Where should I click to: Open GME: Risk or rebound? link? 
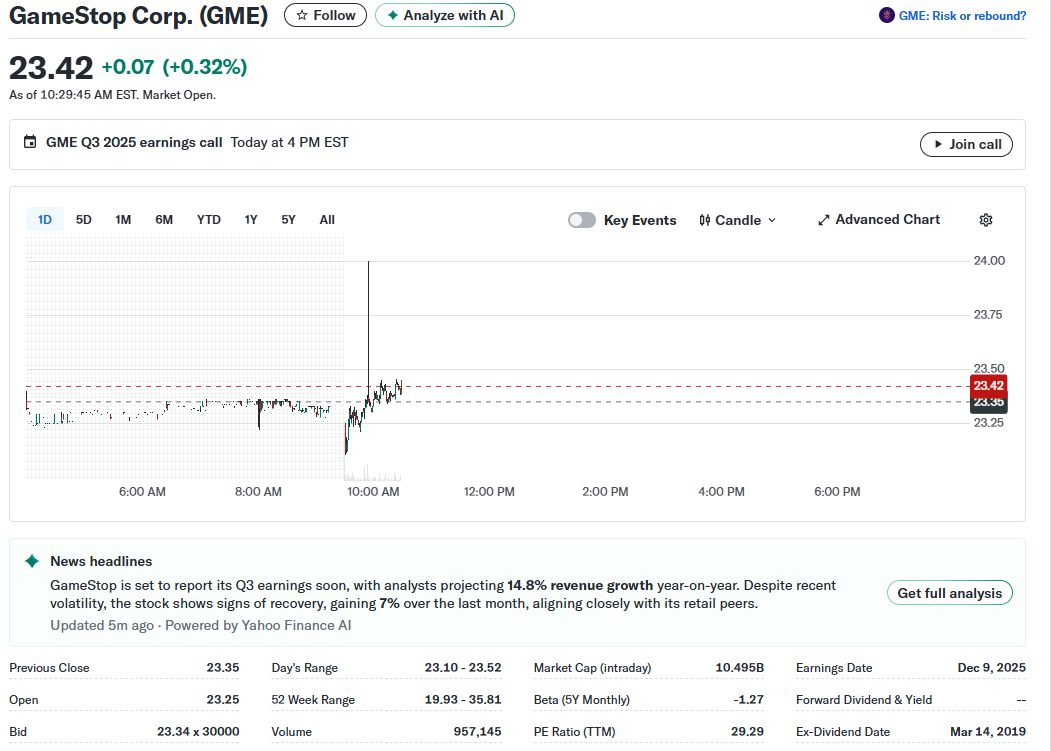[962, 15]
